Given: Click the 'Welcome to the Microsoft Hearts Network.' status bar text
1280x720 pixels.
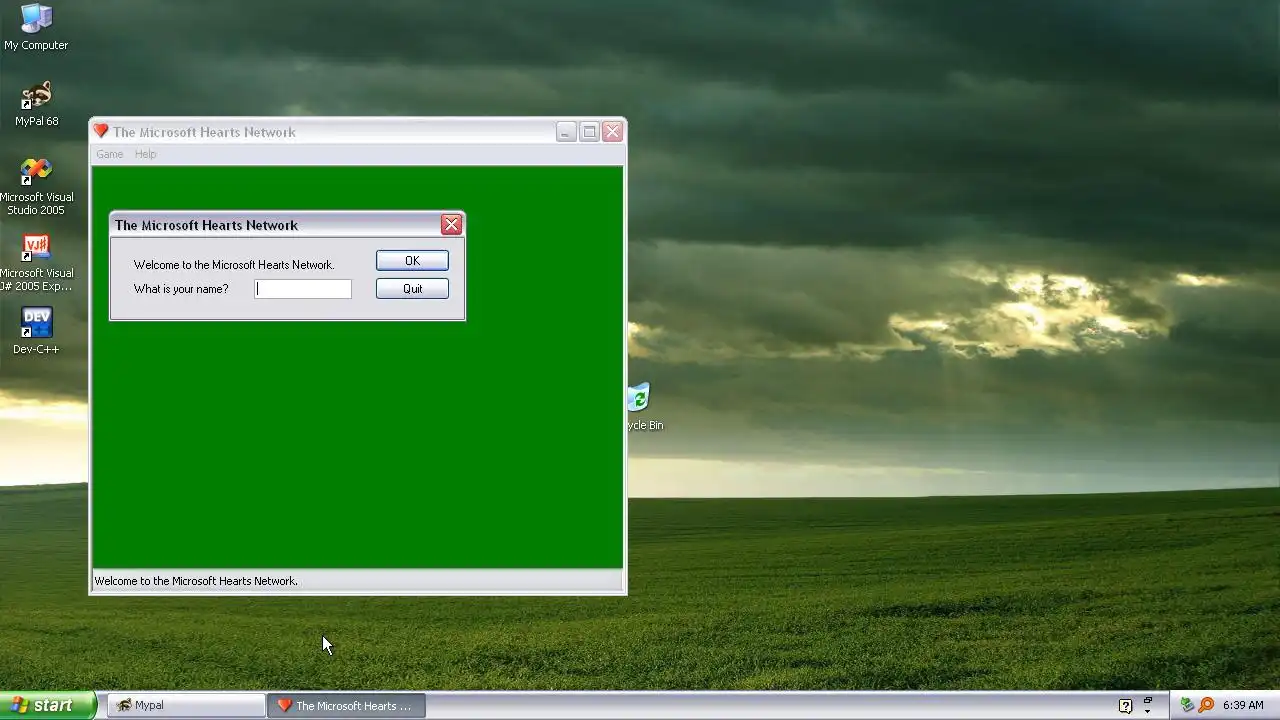Looking at the screenshot, I should [196, 581].
